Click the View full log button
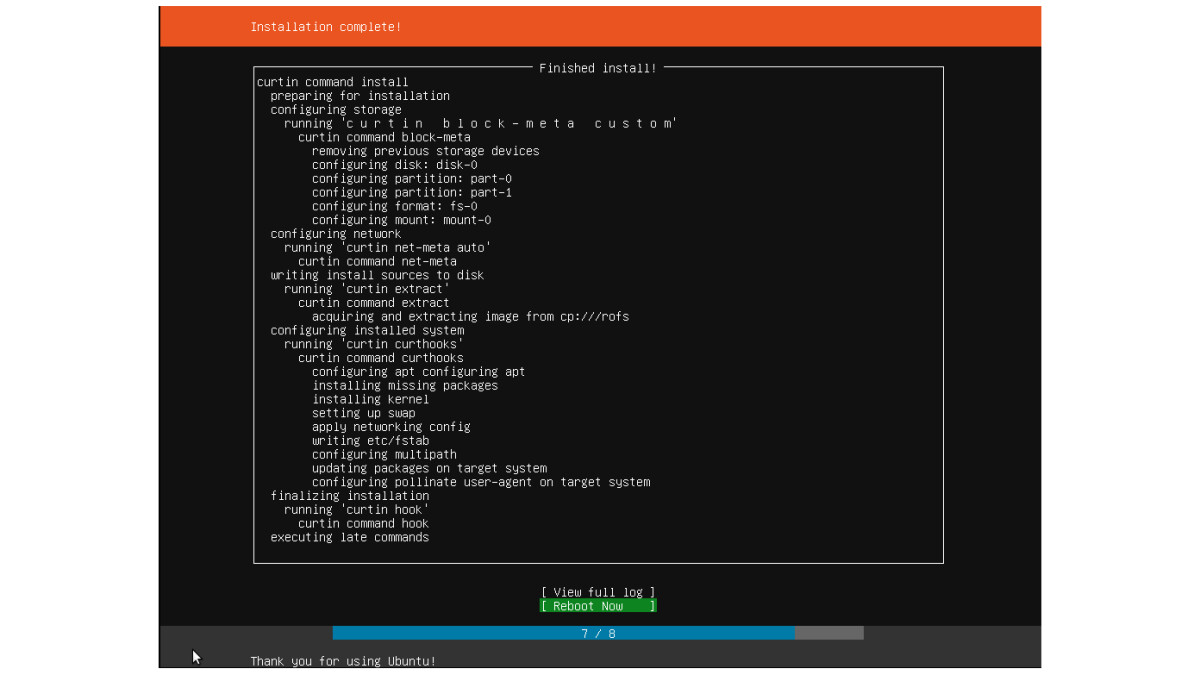 click(x=598, y=592)
